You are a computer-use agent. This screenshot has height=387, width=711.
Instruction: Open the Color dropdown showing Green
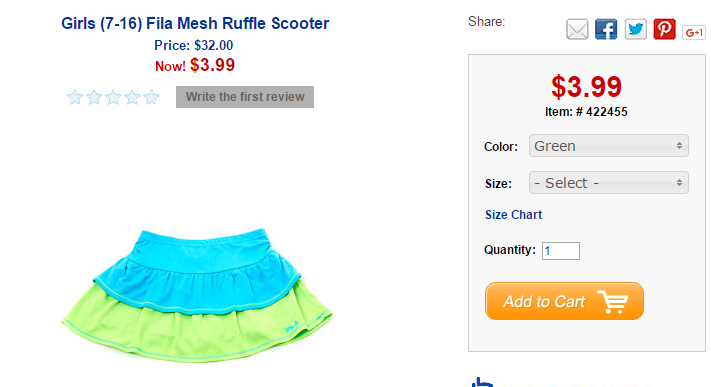(x=609, y=146)
